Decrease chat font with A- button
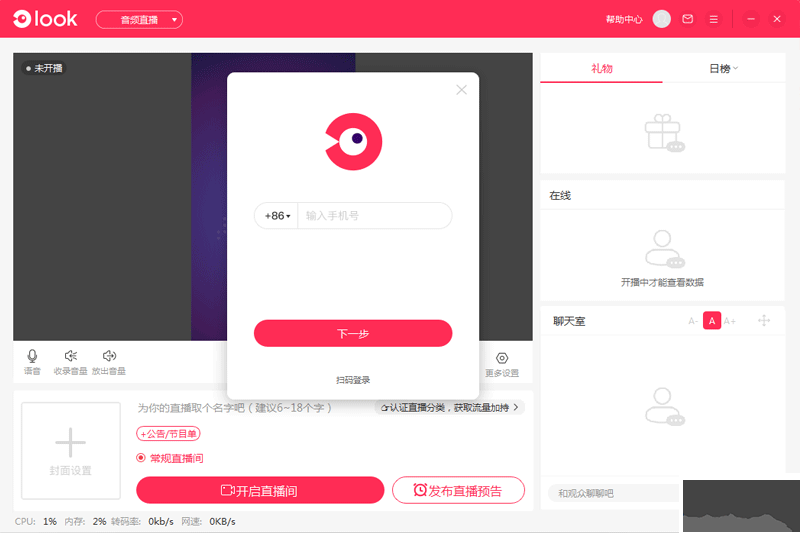Viewport: 800px width, 533px height. point(693,321)
